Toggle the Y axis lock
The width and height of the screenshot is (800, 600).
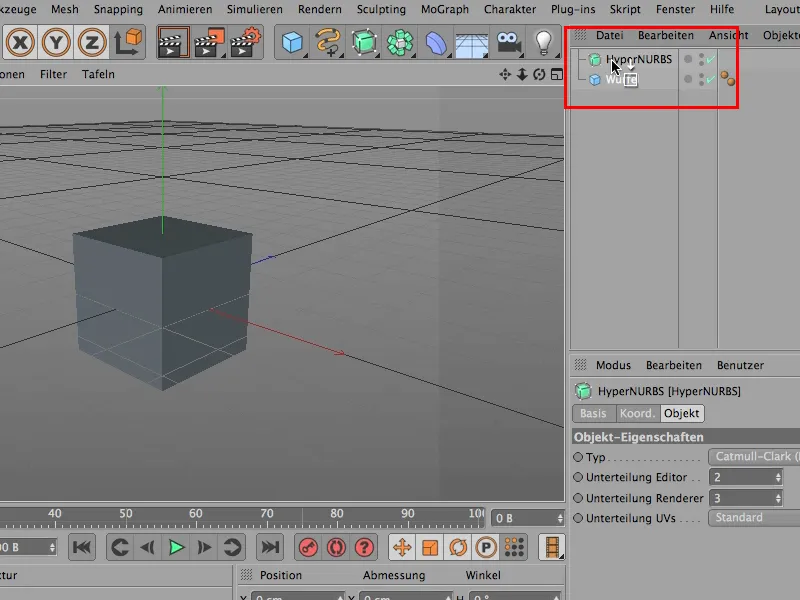point(56,42)
